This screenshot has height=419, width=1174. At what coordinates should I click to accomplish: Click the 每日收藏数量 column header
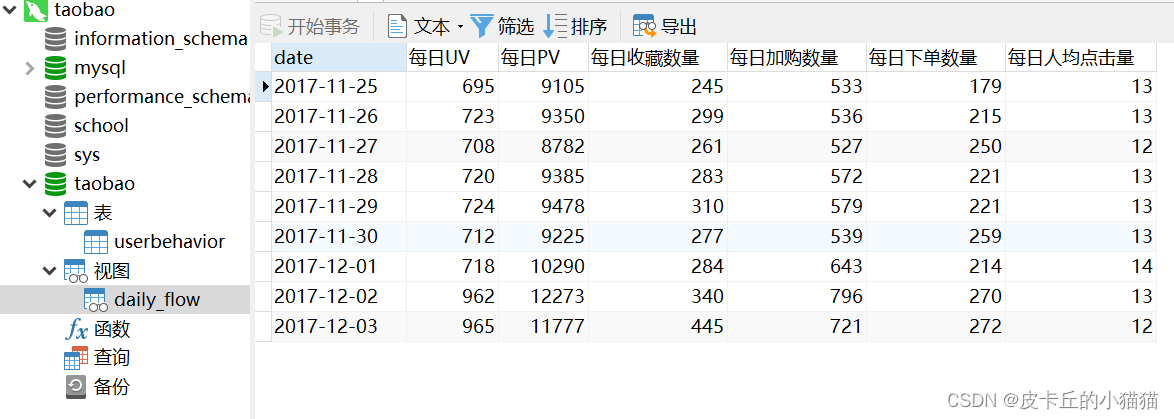pyautogui.click(x=658, y=57)
